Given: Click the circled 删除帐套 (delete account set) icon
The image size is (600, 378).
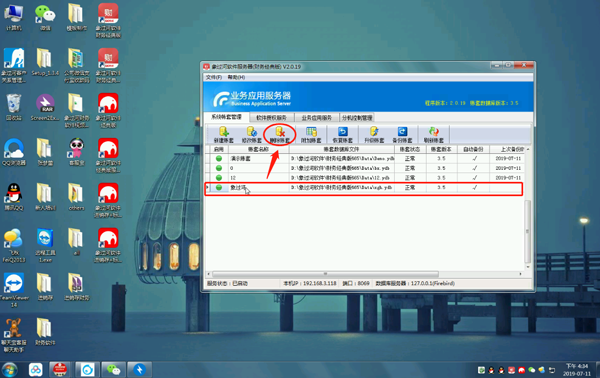Looking at the screenshot, I should tap(280, 135).
